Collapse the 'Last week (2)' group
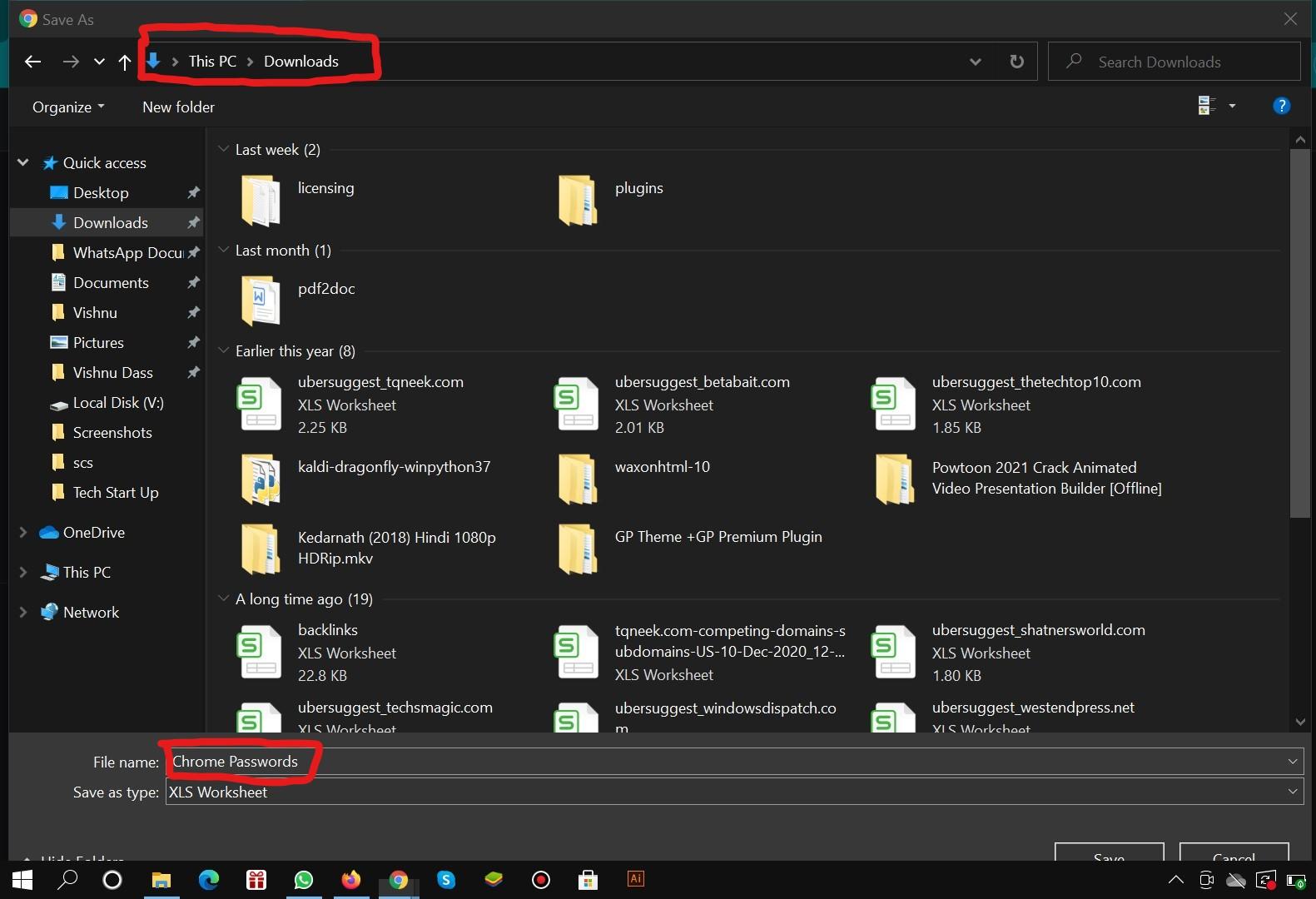 (223, 149)
